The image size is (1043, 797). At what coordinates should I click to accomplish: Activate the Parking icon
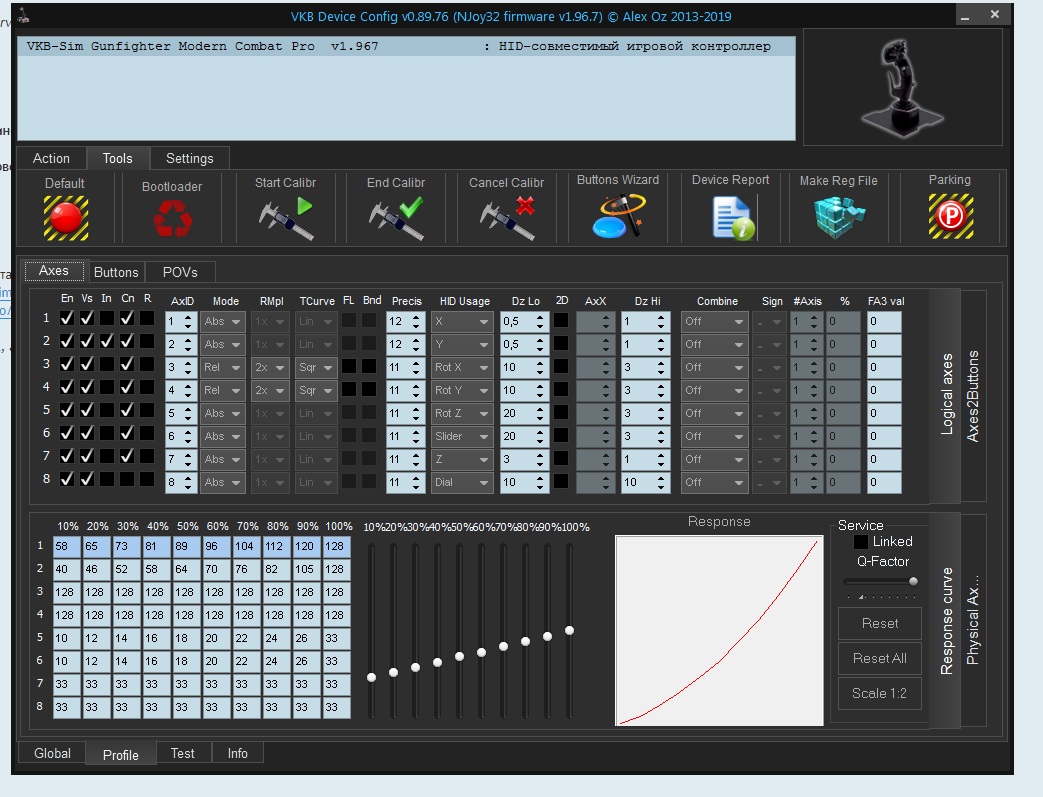tap(951, 216)
